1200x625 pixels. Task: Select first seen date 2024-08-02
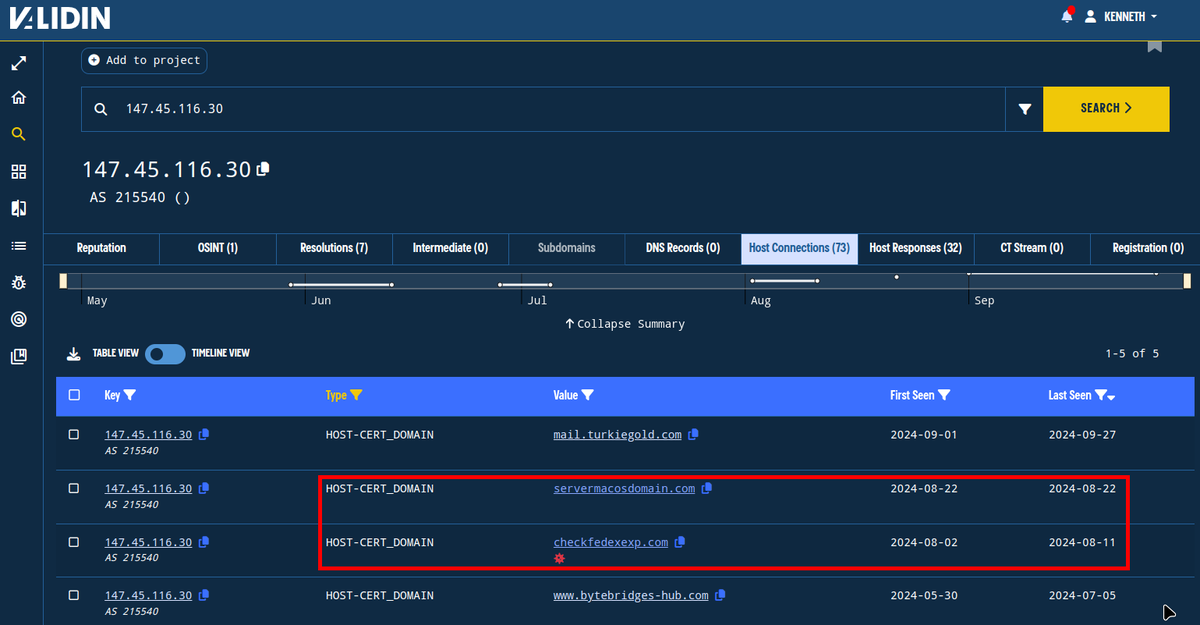(923, 542)
